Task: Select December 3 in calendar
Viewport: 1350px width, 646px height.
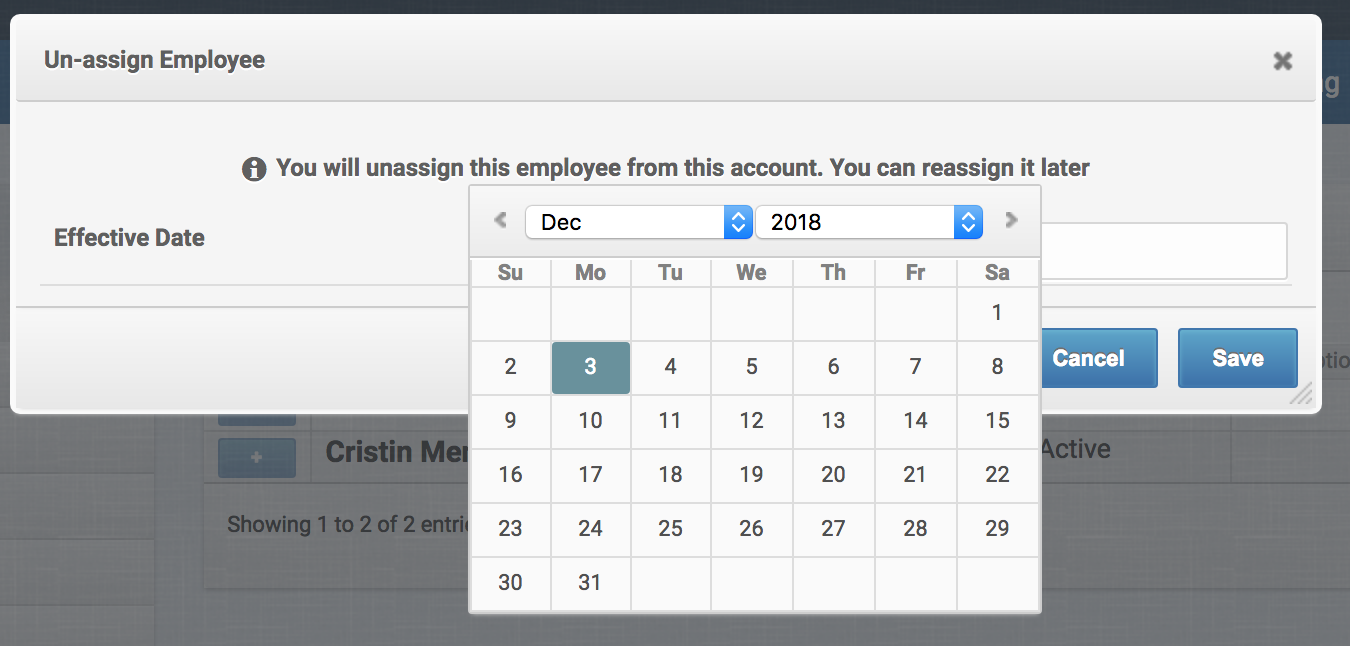Action: point(591,367)
